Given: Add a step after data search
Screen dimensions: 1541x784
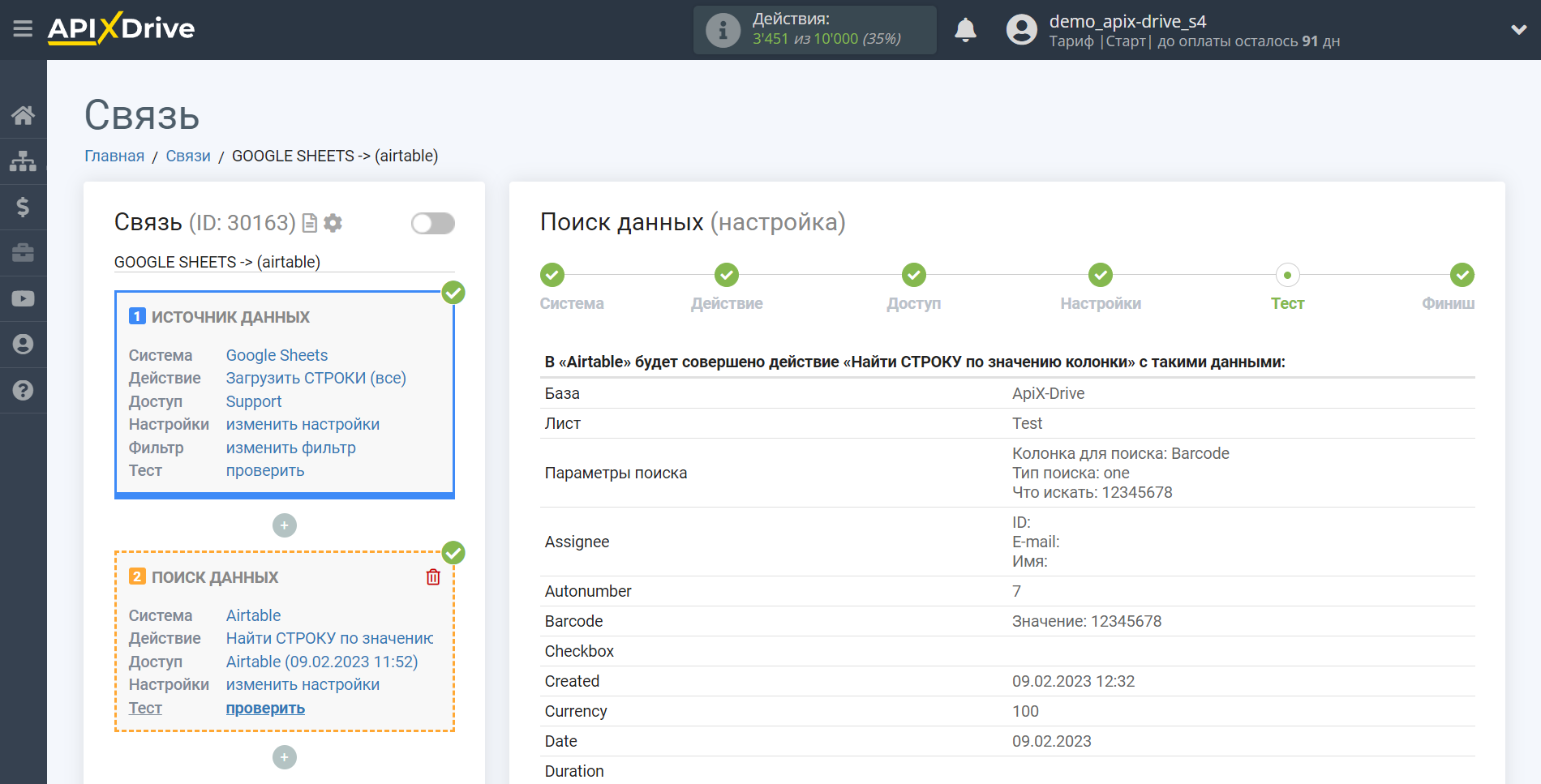Looking at the screenshot, I should click(285, 757).
